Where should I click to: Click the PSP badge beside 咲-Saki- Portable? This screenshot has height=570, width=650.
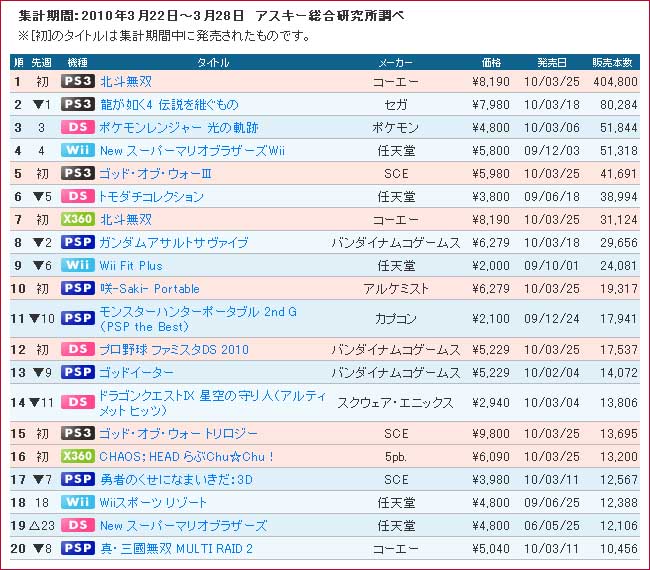[78, 288]
